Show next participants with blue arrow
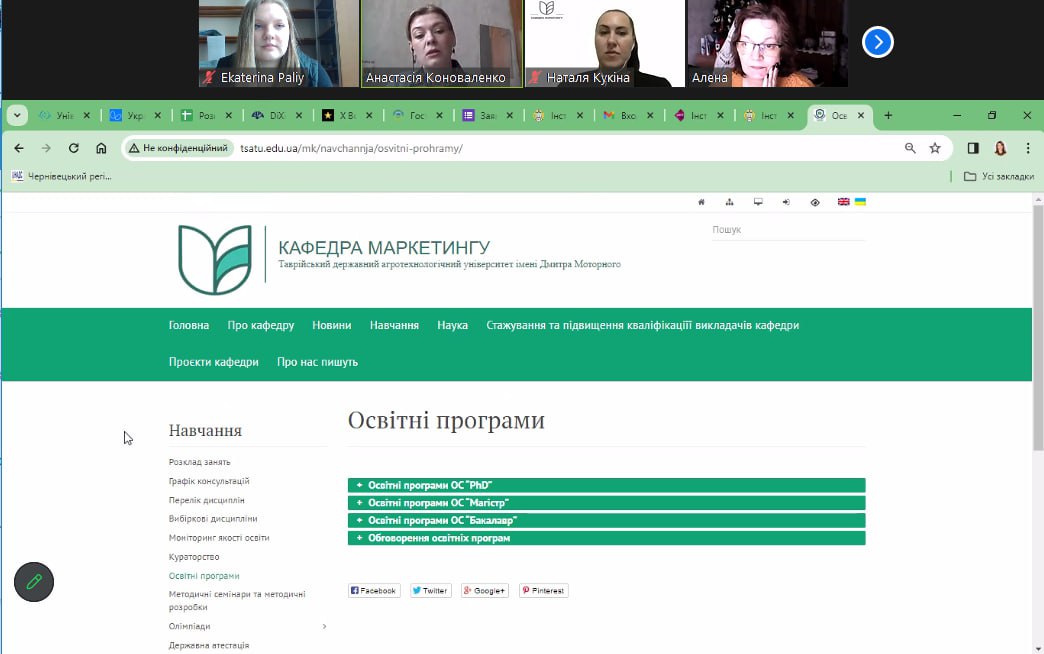 pyautogui.click(x=878, y=42)
